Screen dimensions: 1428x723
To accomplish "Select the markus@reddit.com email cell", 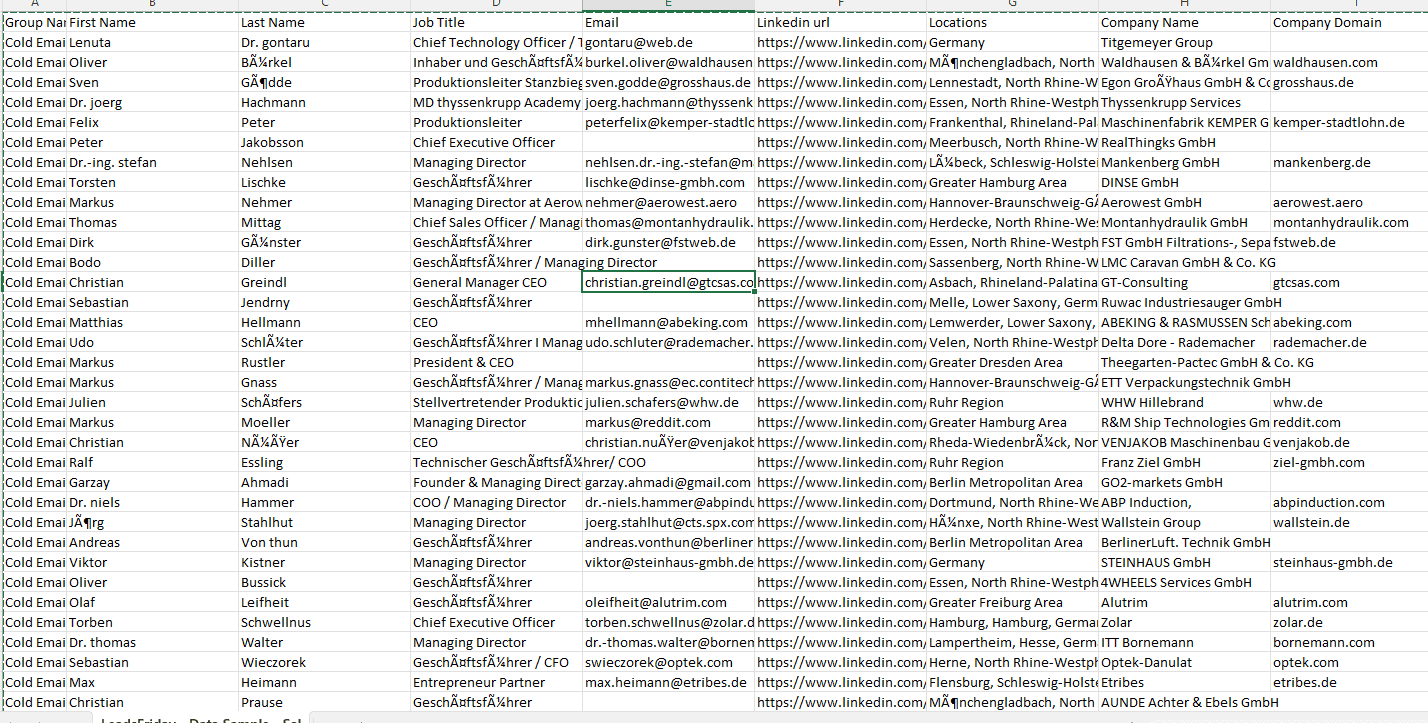I will (x=668, y=422).
